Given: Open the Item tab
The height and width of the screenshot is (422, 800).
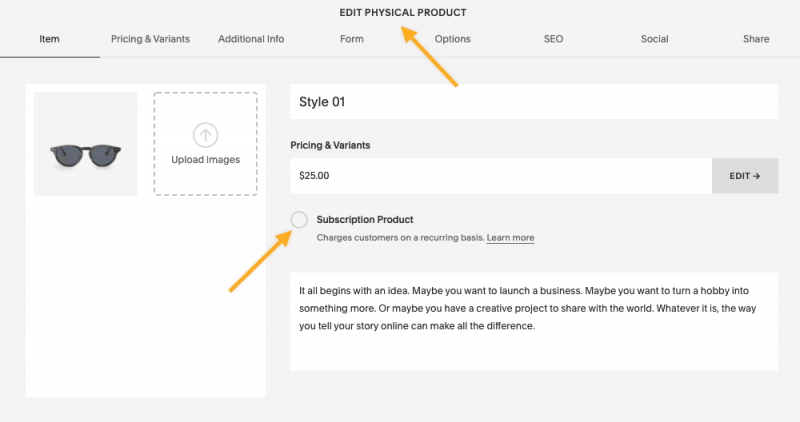Looking at the screenshot, I should coord(49,39).
